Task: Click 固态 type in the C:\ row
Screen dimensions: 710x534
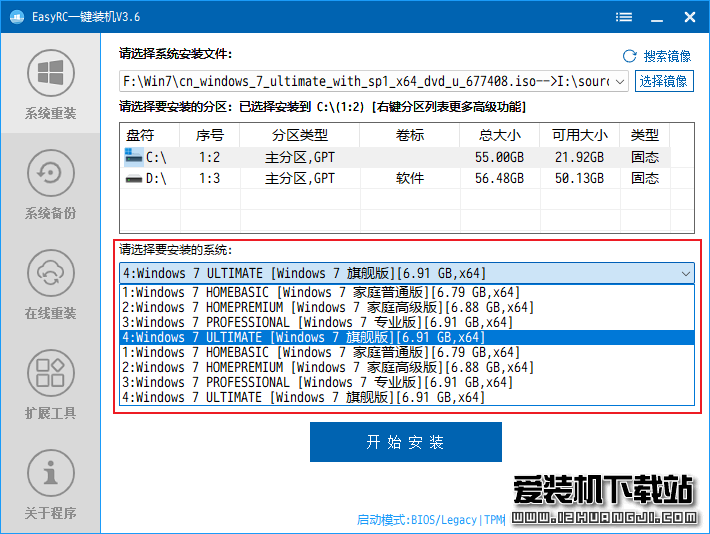Action: tap(645, 157)
